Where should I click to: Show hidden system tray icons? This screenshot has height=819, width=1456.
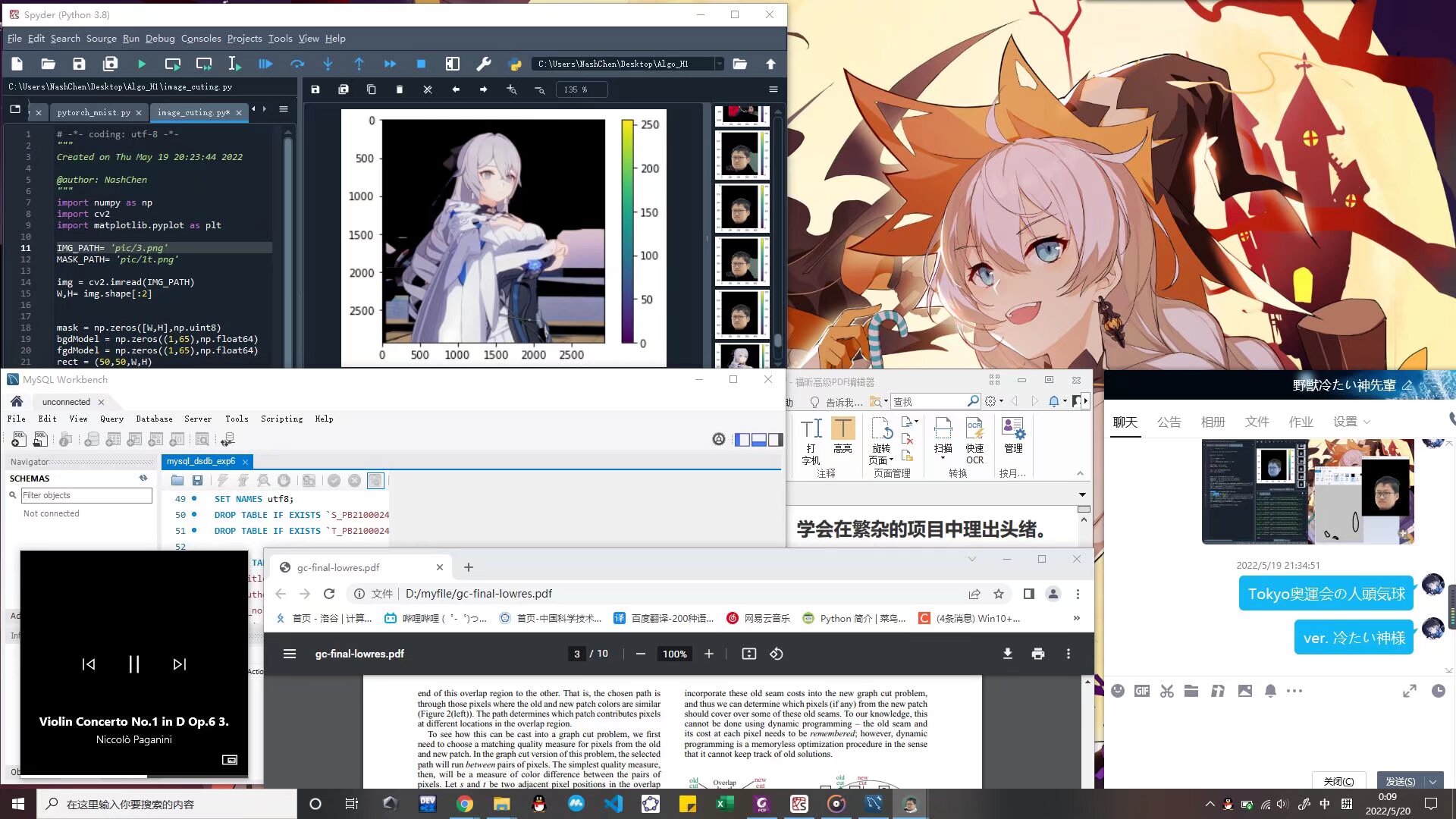coord(1210,804)
